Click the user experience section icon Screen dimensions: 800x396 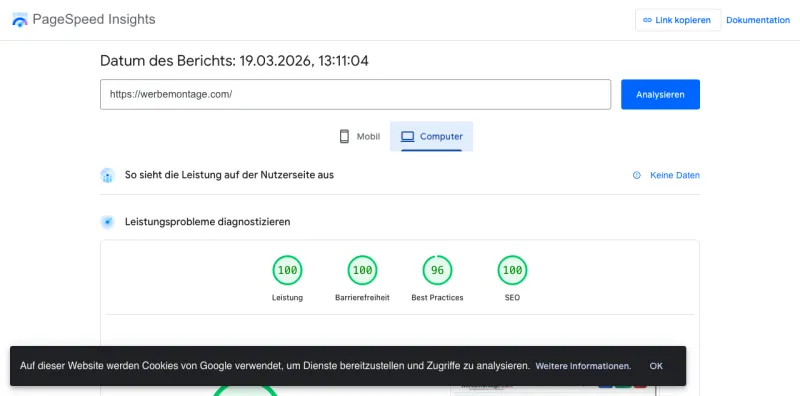click(107, 175)
